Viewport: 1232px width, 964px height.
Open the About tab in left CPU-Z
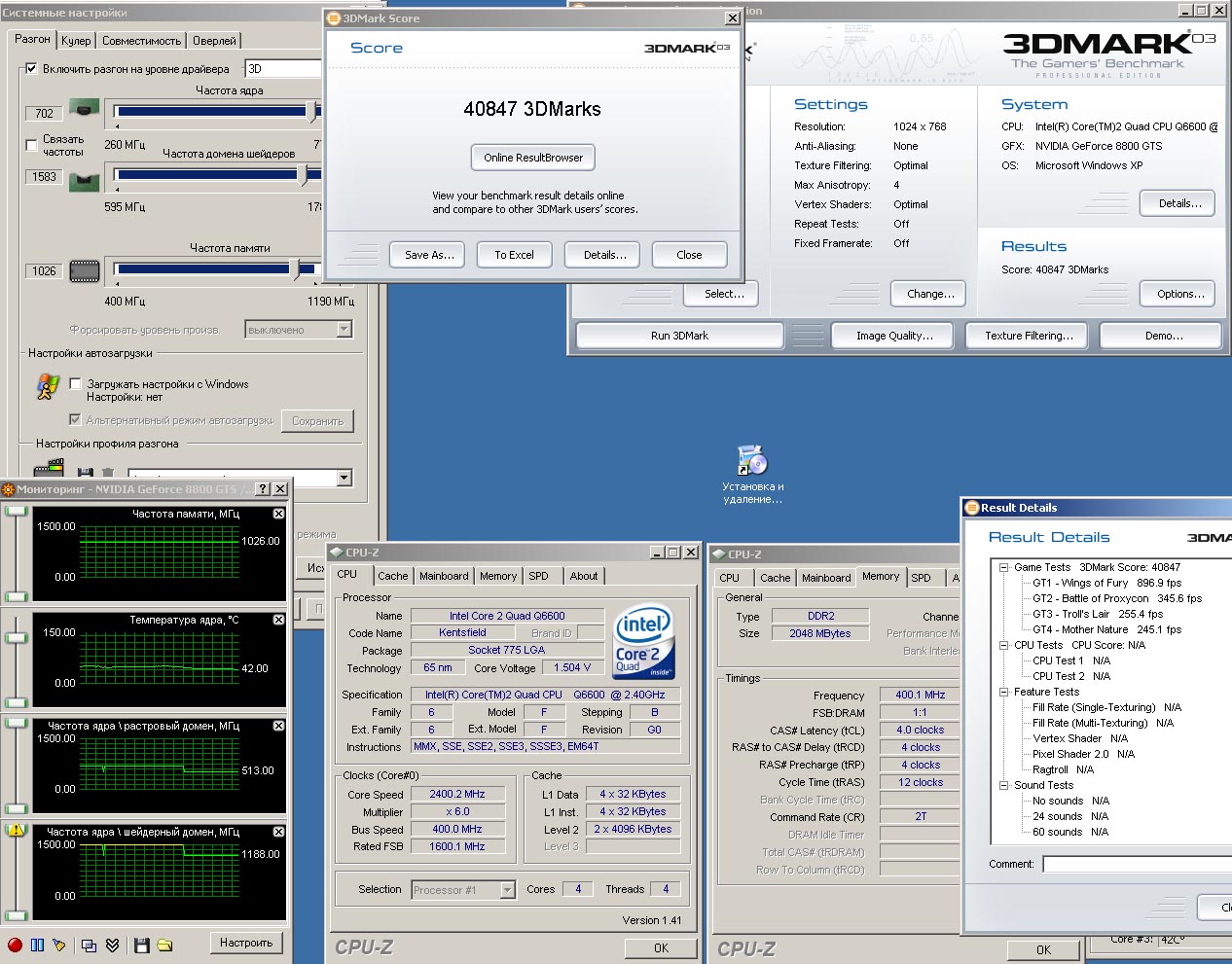584,576
